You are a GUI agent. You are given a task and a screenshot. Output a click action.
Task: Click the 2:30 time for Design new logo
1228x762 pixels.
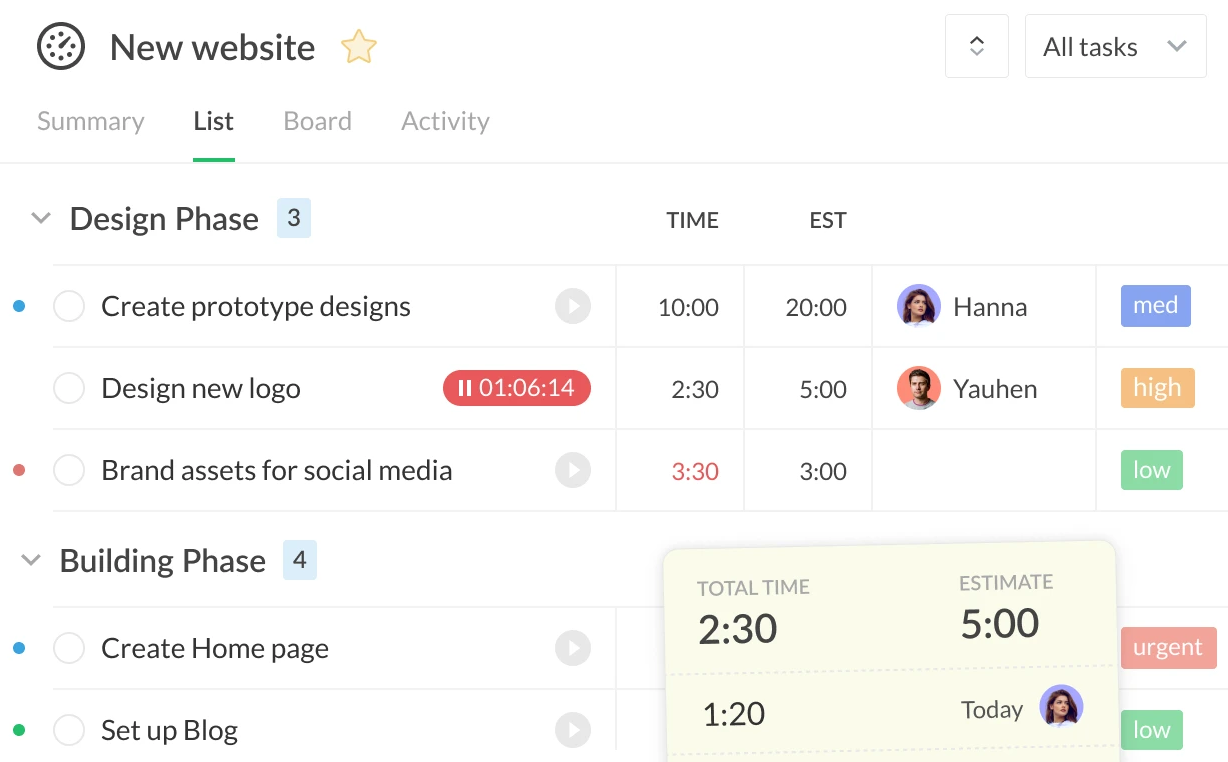point(695,389)
